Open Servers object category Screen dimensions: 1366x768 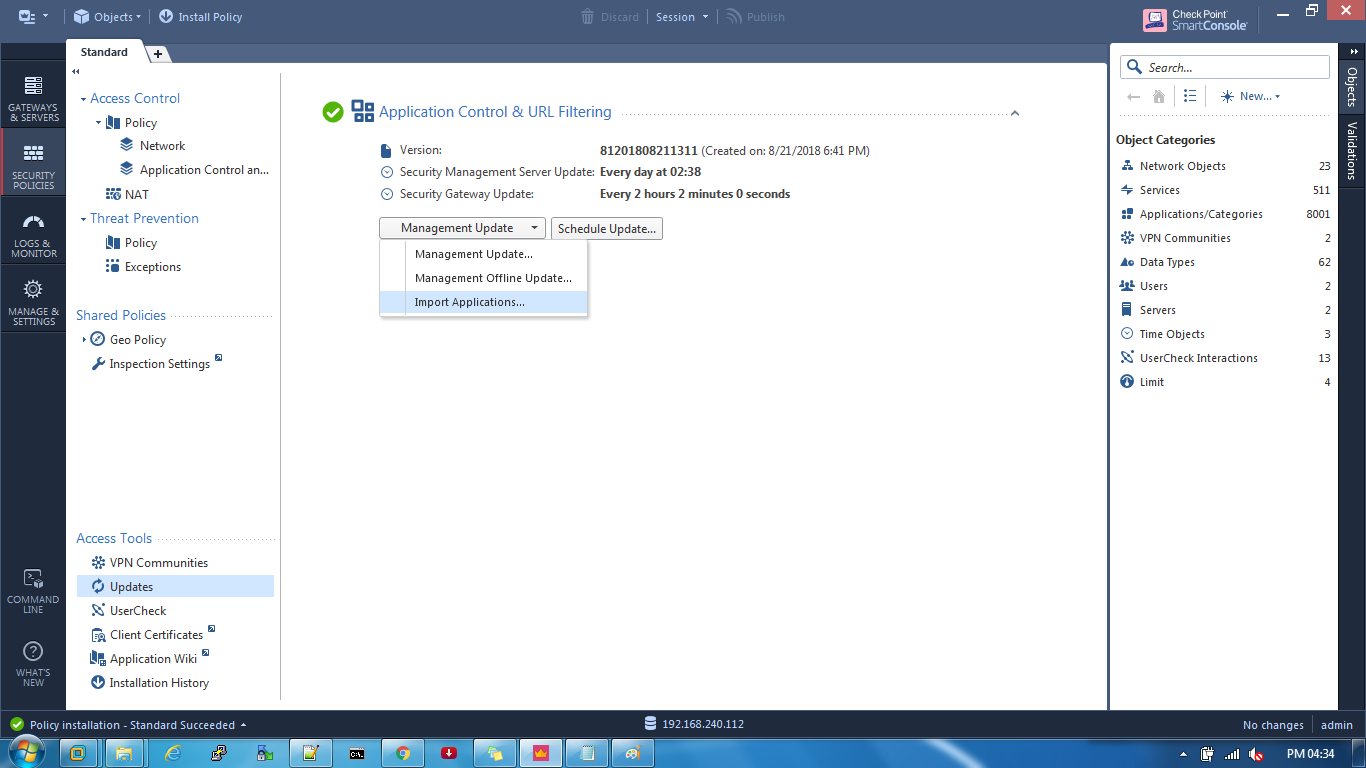pos(1224,310)
